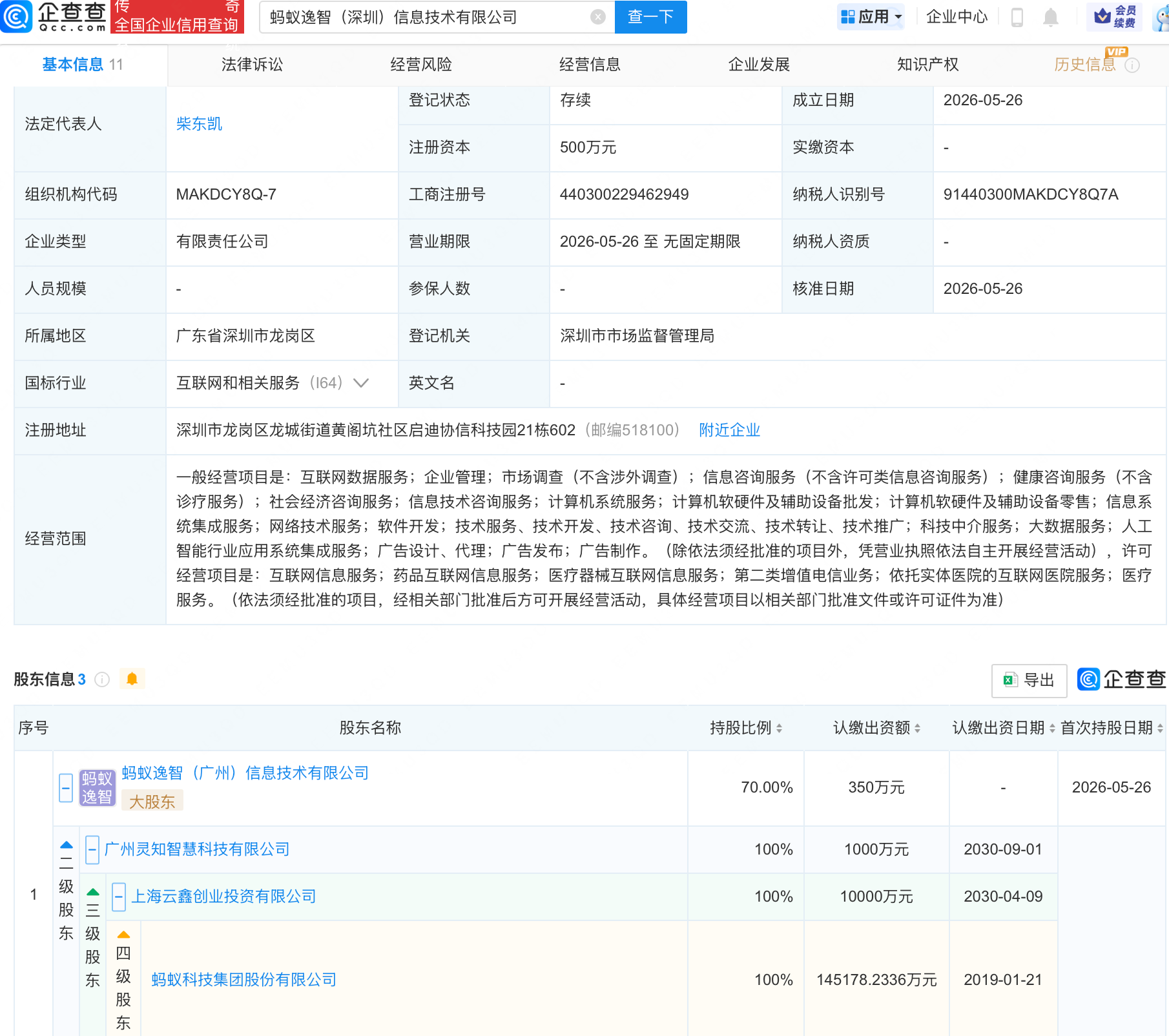Click the Qichacha logo icon

(x=16, y=16)
